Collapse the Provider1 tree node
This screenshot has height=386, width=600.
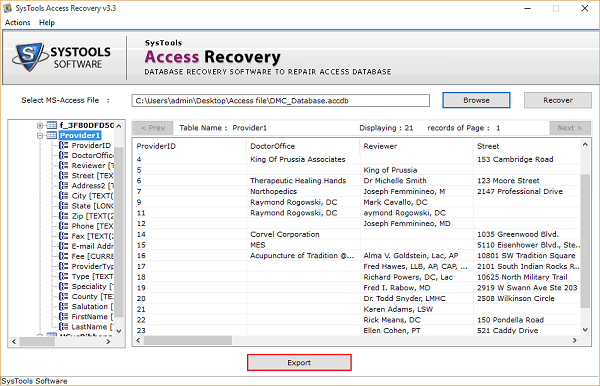(40, 135)
